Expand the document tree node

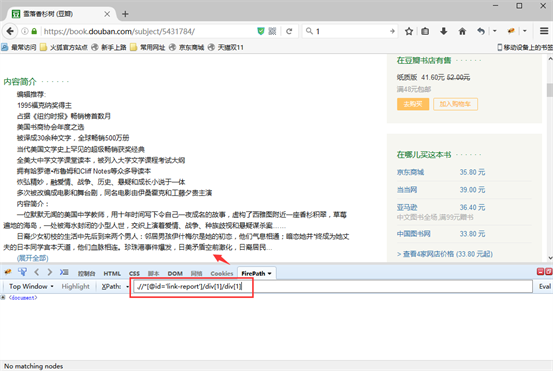click(x=3, y=298)
